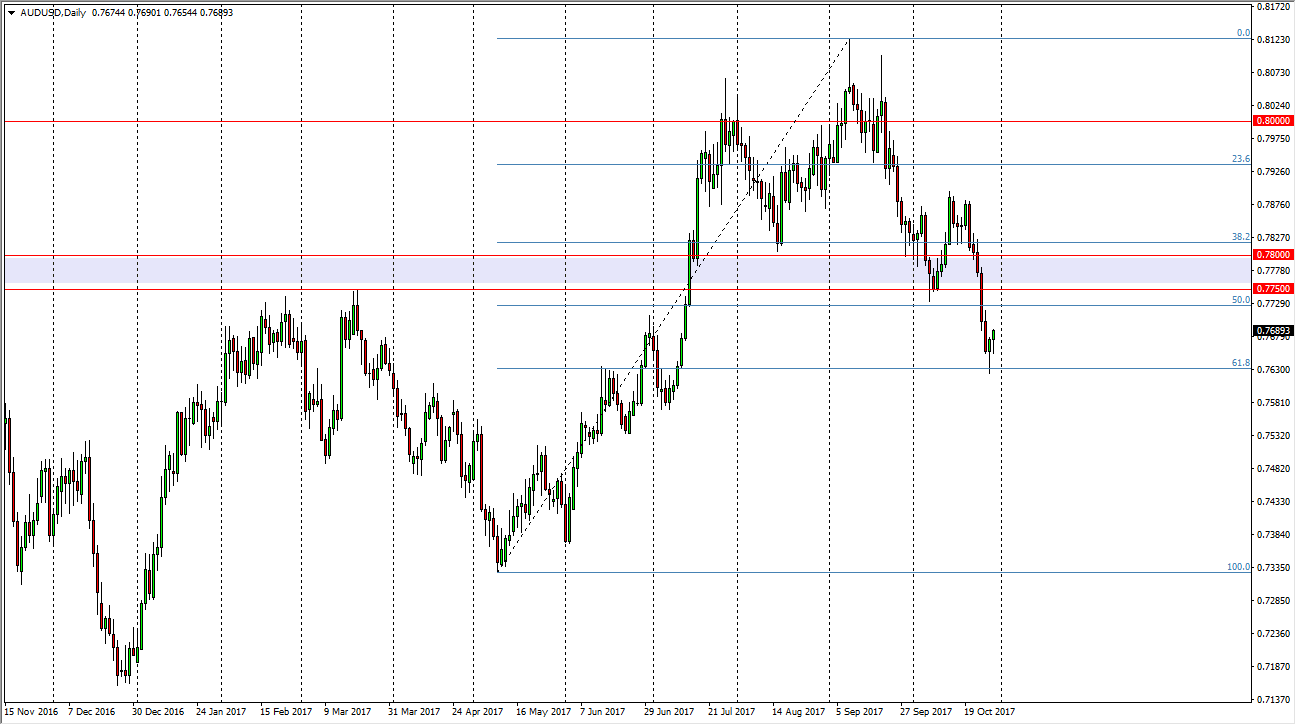Click the 0.73840 price scale value
1296x725 pixels.
[x=1271, y=535]
